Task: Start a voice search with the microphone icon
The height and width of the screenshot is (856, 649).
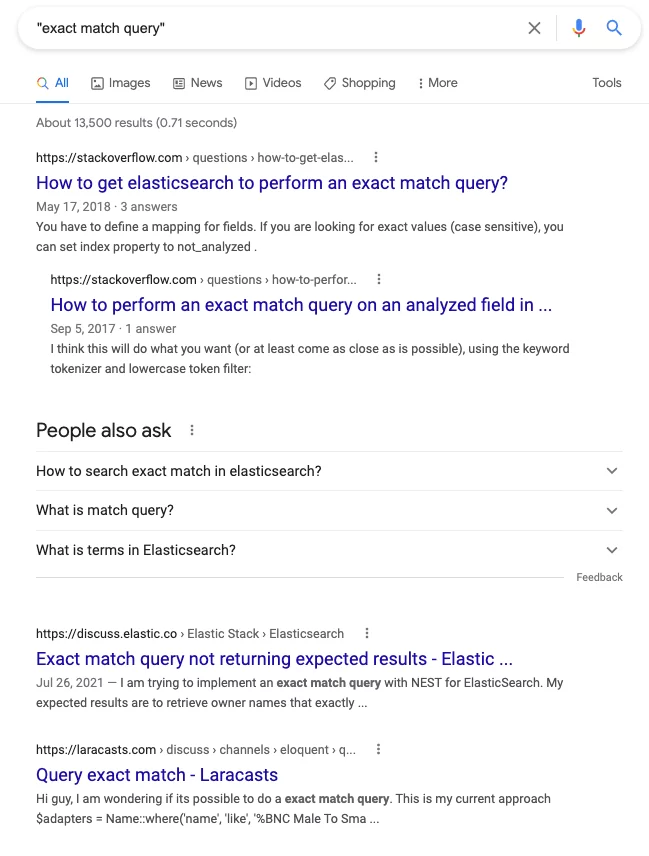Action: point(579,29)
